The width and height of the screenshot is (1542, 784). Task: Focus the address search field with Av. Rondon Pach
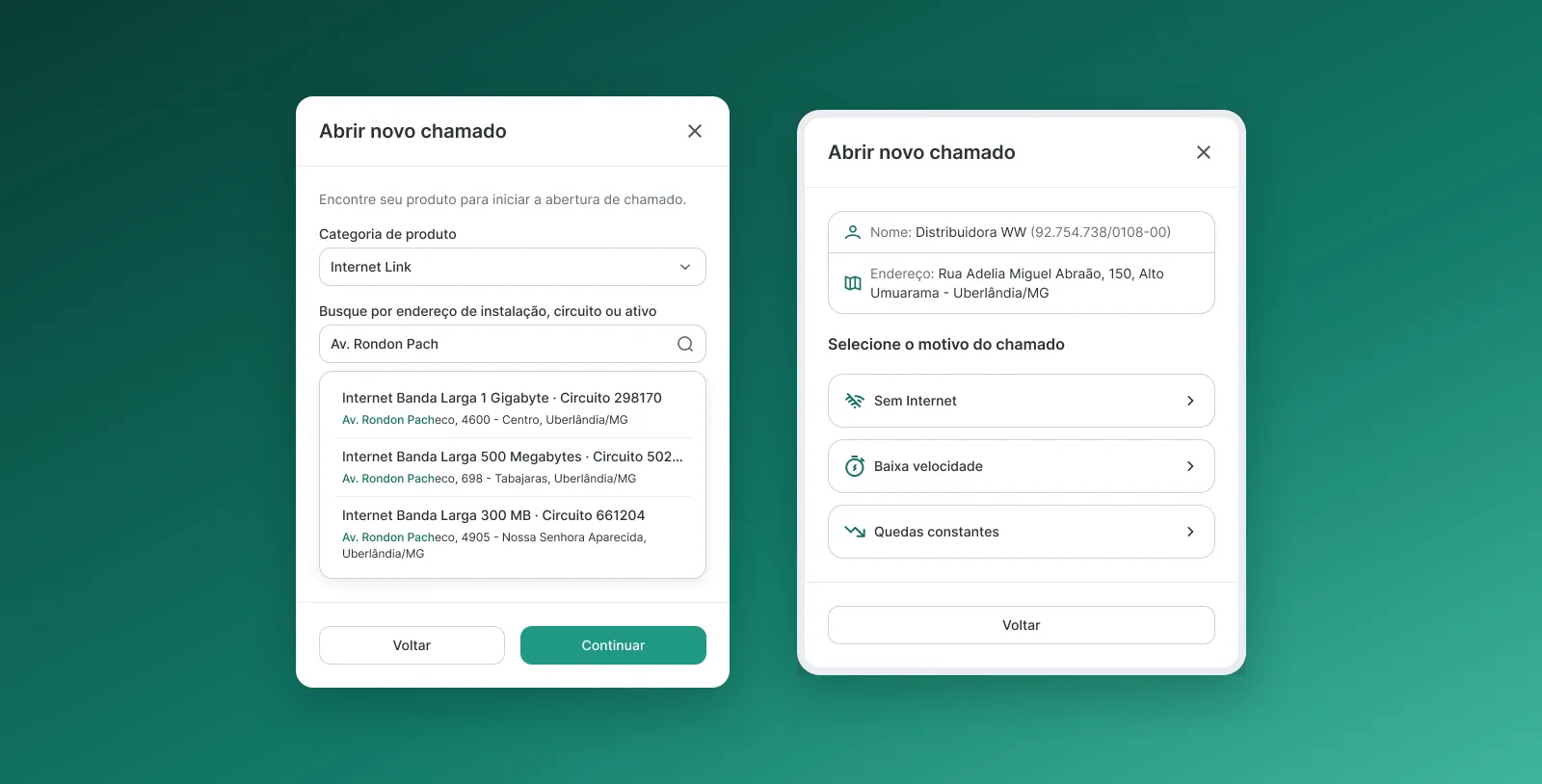513,344
